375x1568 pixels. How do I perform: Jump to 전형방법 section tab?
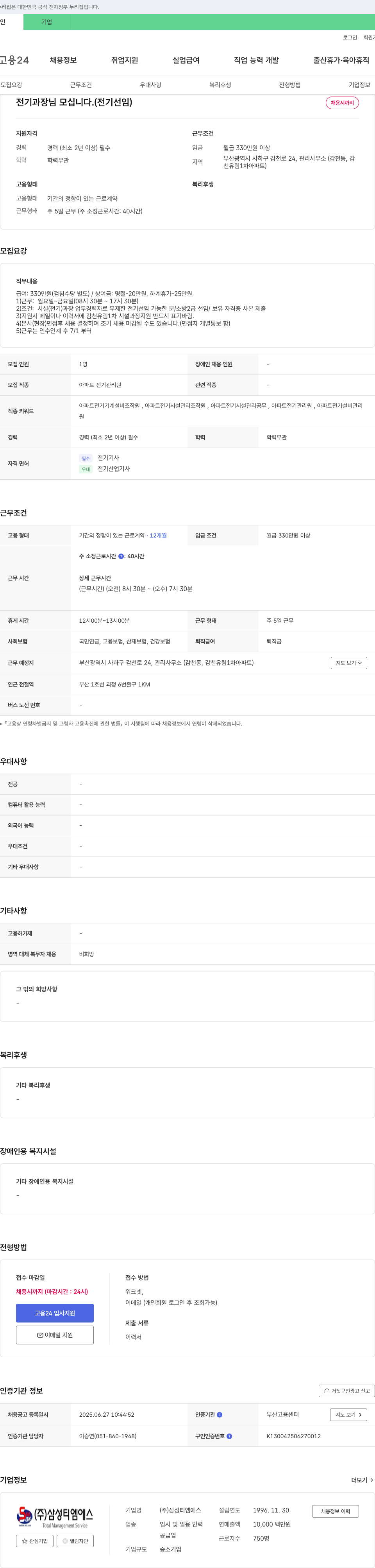tap(290, 84)
